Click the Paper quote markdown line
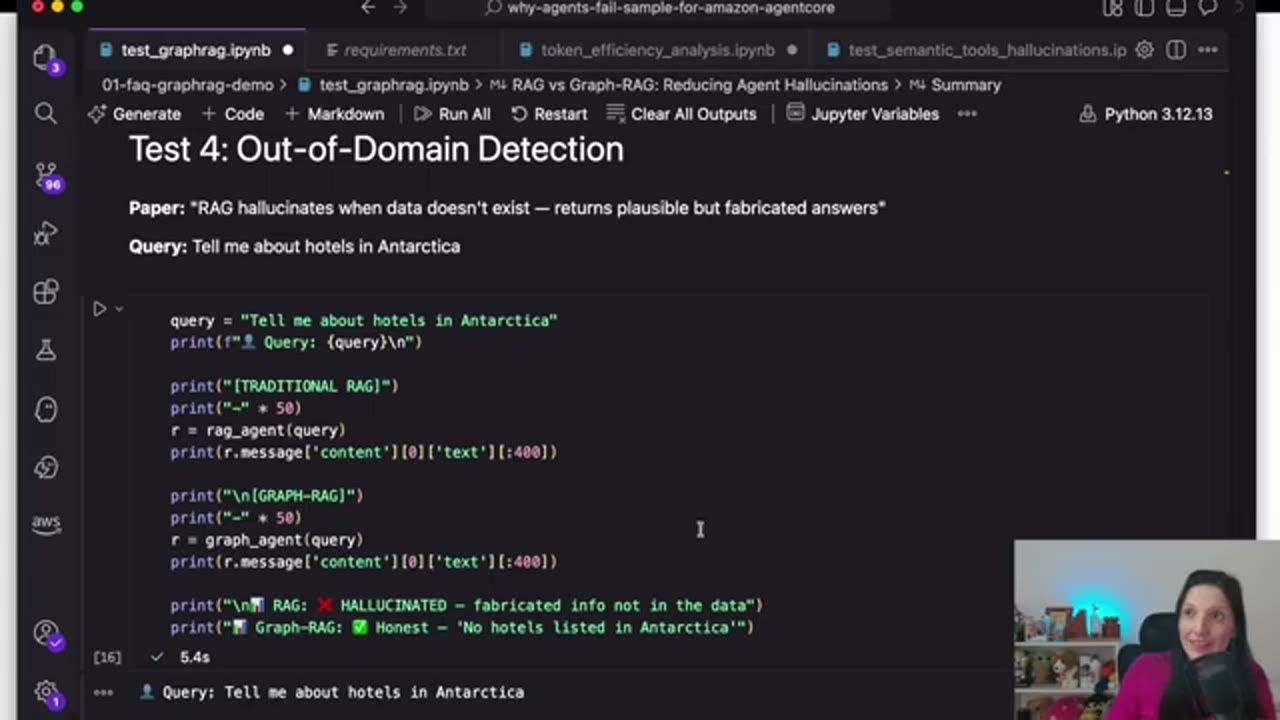Viewport: 1280px width, 720px height. coord(507,208)
